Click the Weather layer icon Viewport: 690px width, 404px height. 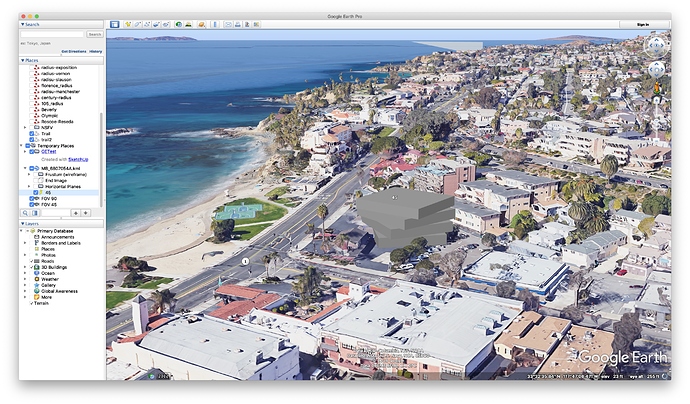click(37, 279)
